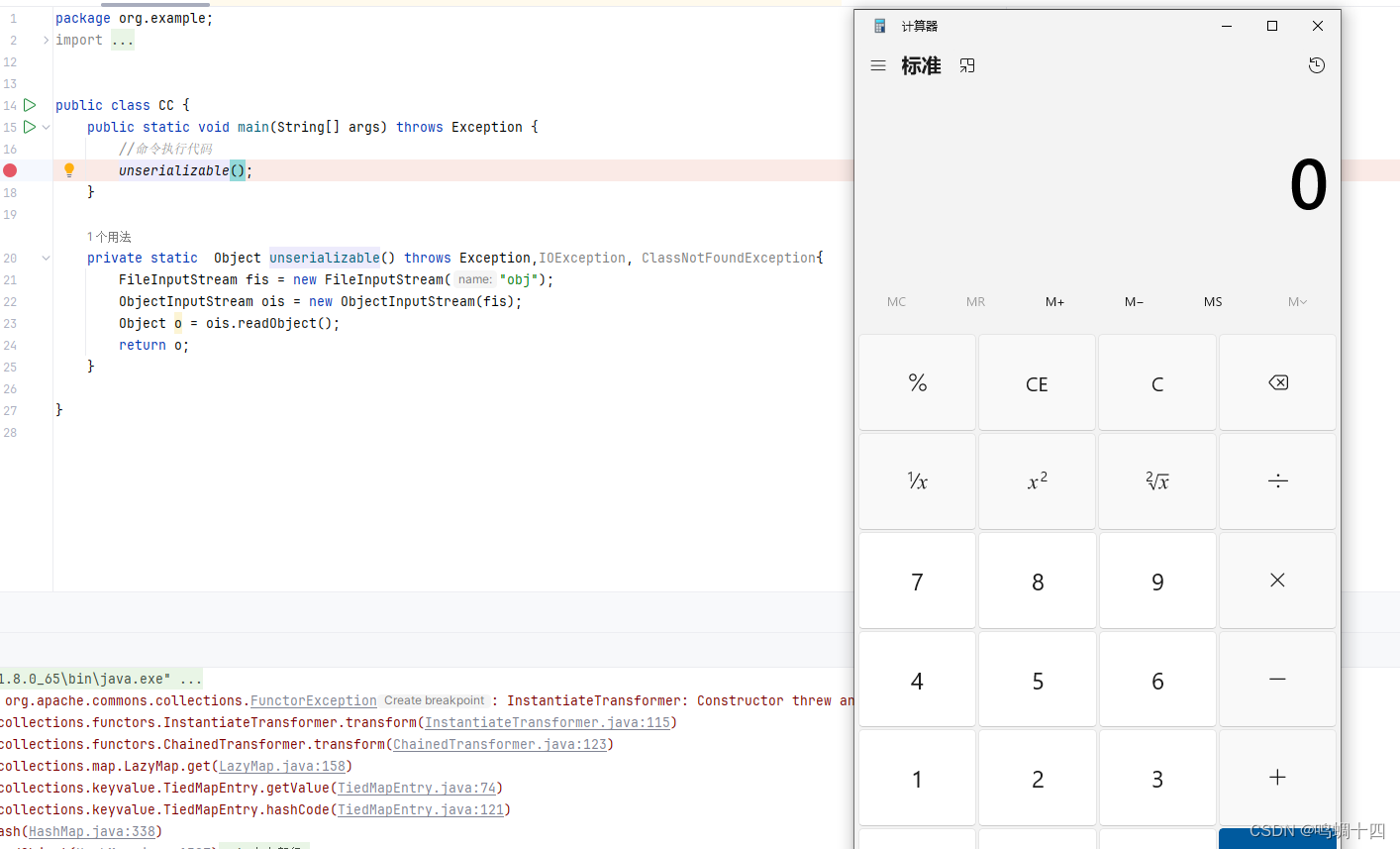Click the Calculator app icon in title bar
Screen dimensions: 1400x849
pos(879,26)
